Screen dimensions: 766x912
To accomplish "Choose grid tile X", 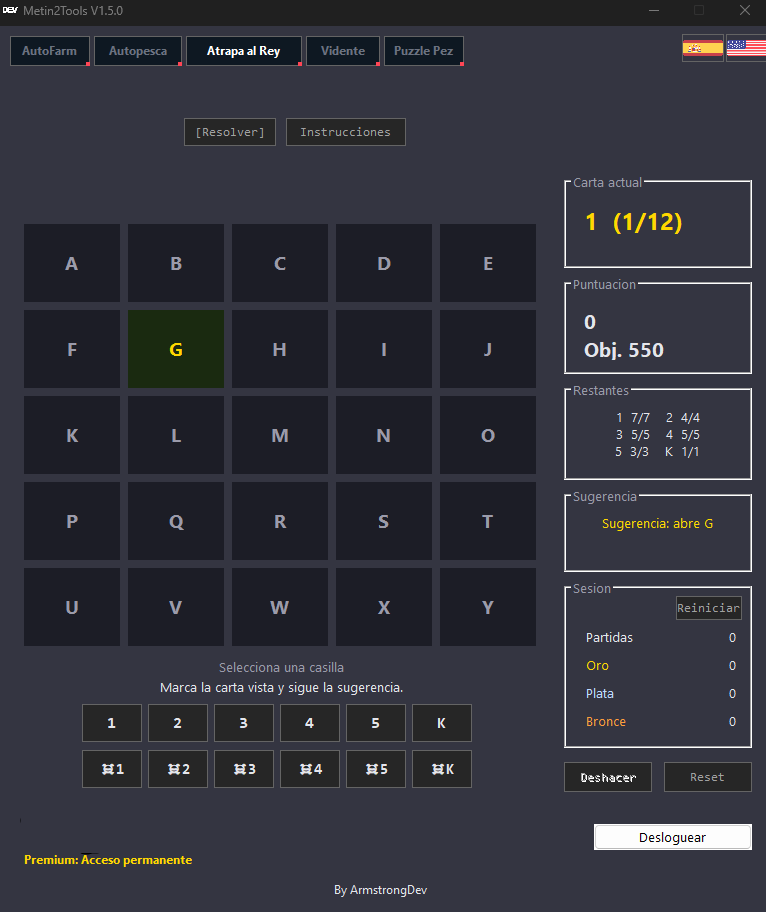I will (384, 607).
